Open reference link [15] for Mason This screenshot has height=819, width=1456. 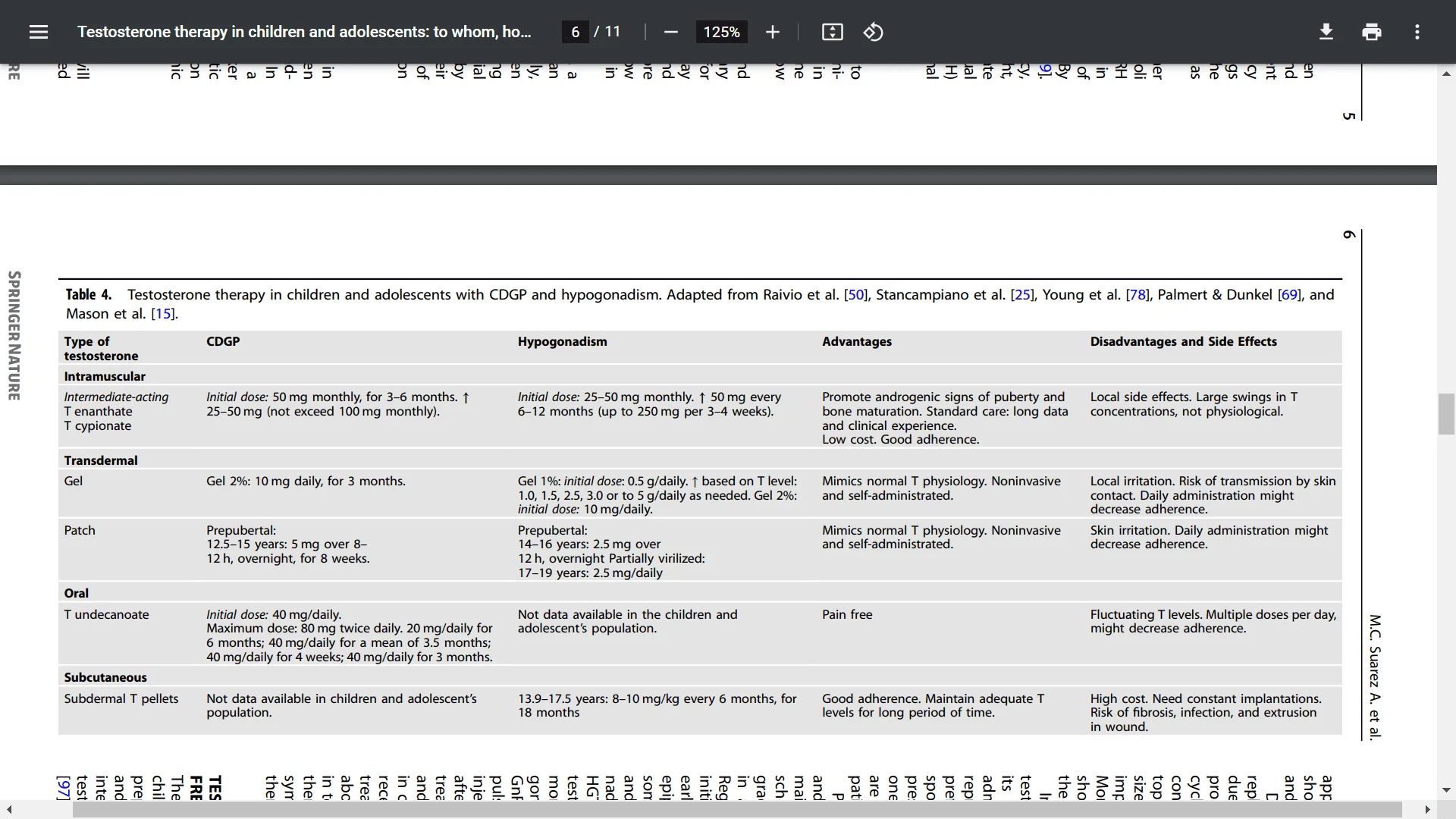163,314
